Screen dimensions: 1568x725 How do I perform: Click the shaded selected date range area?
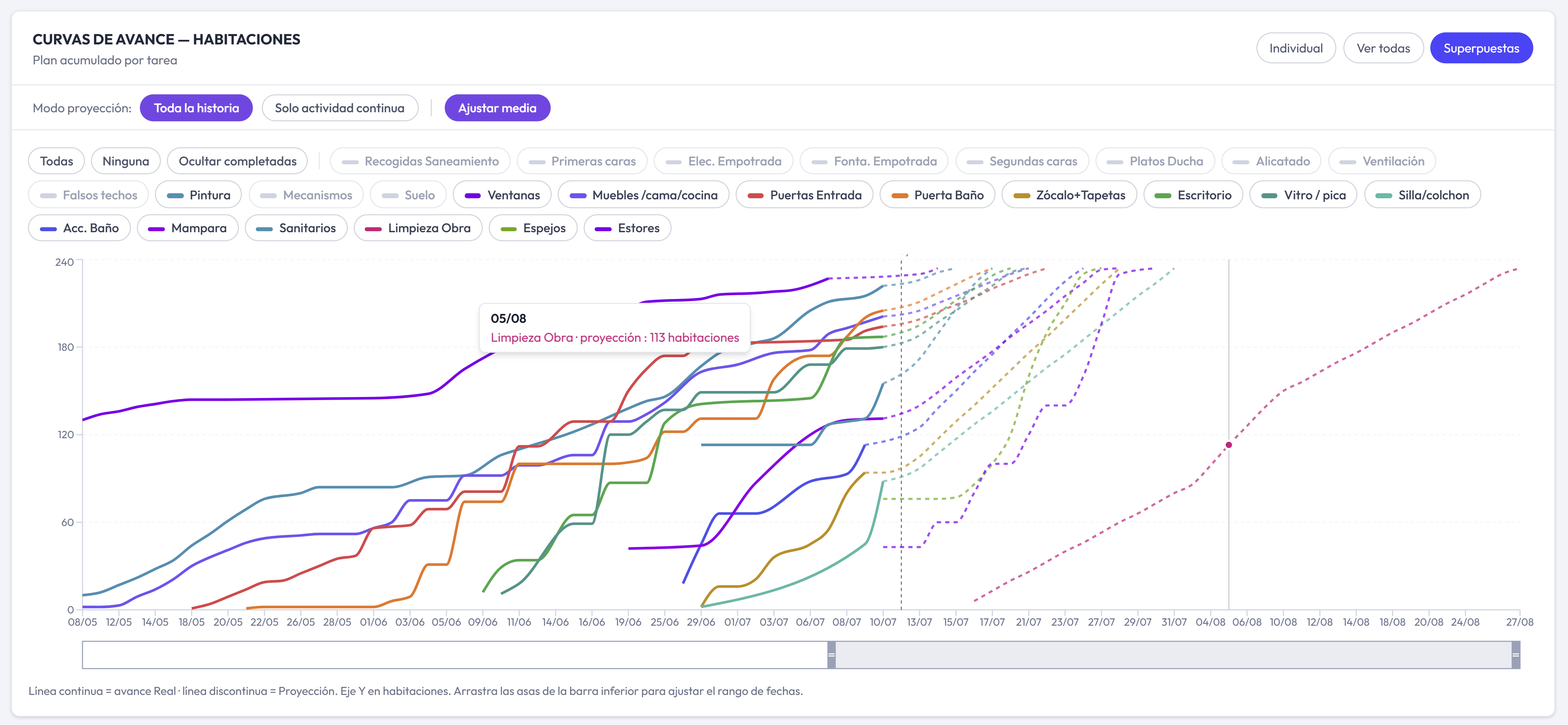point(1174,655)
